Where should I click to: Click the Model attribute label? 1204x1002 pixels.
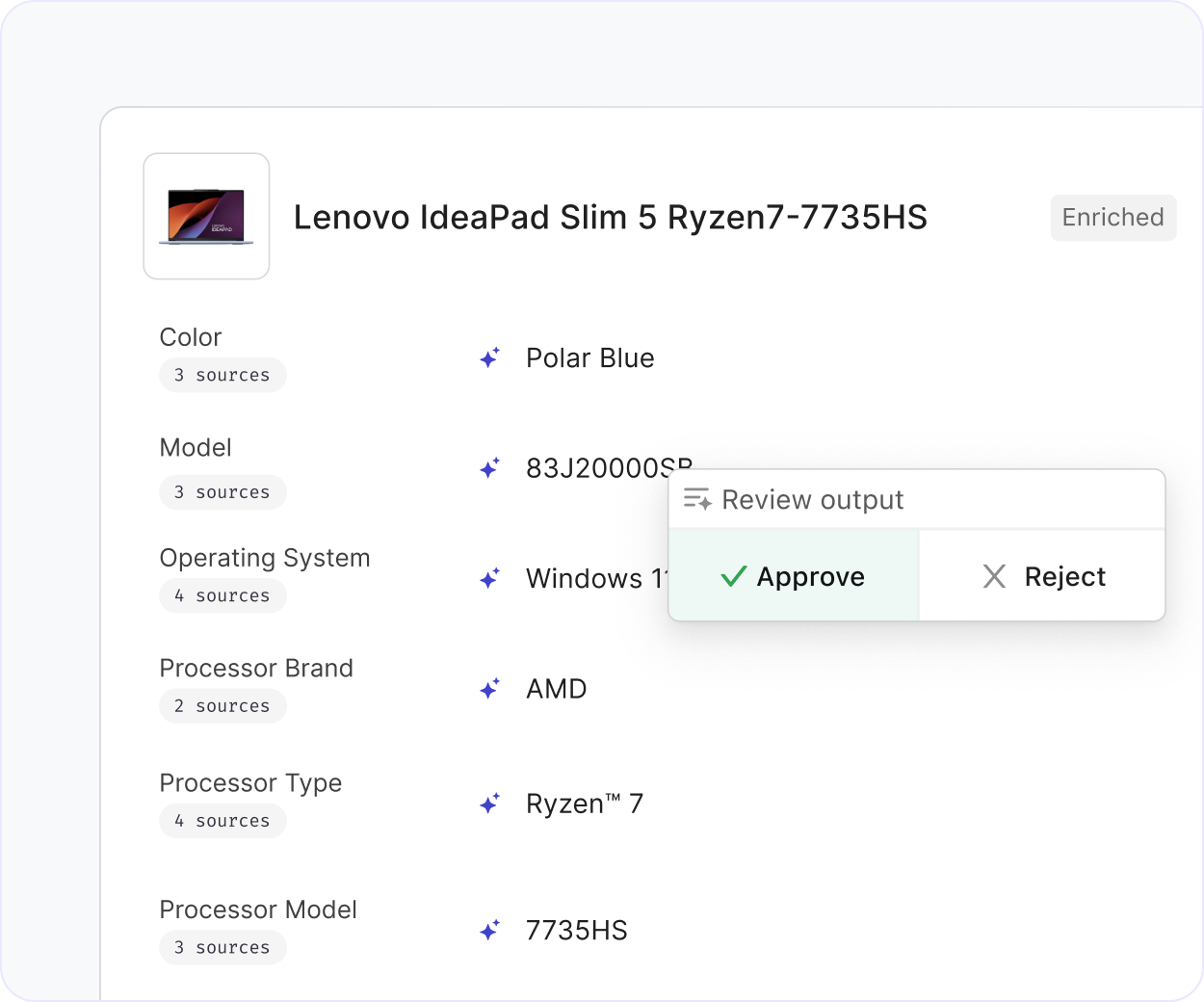click(x=196, y=447)
